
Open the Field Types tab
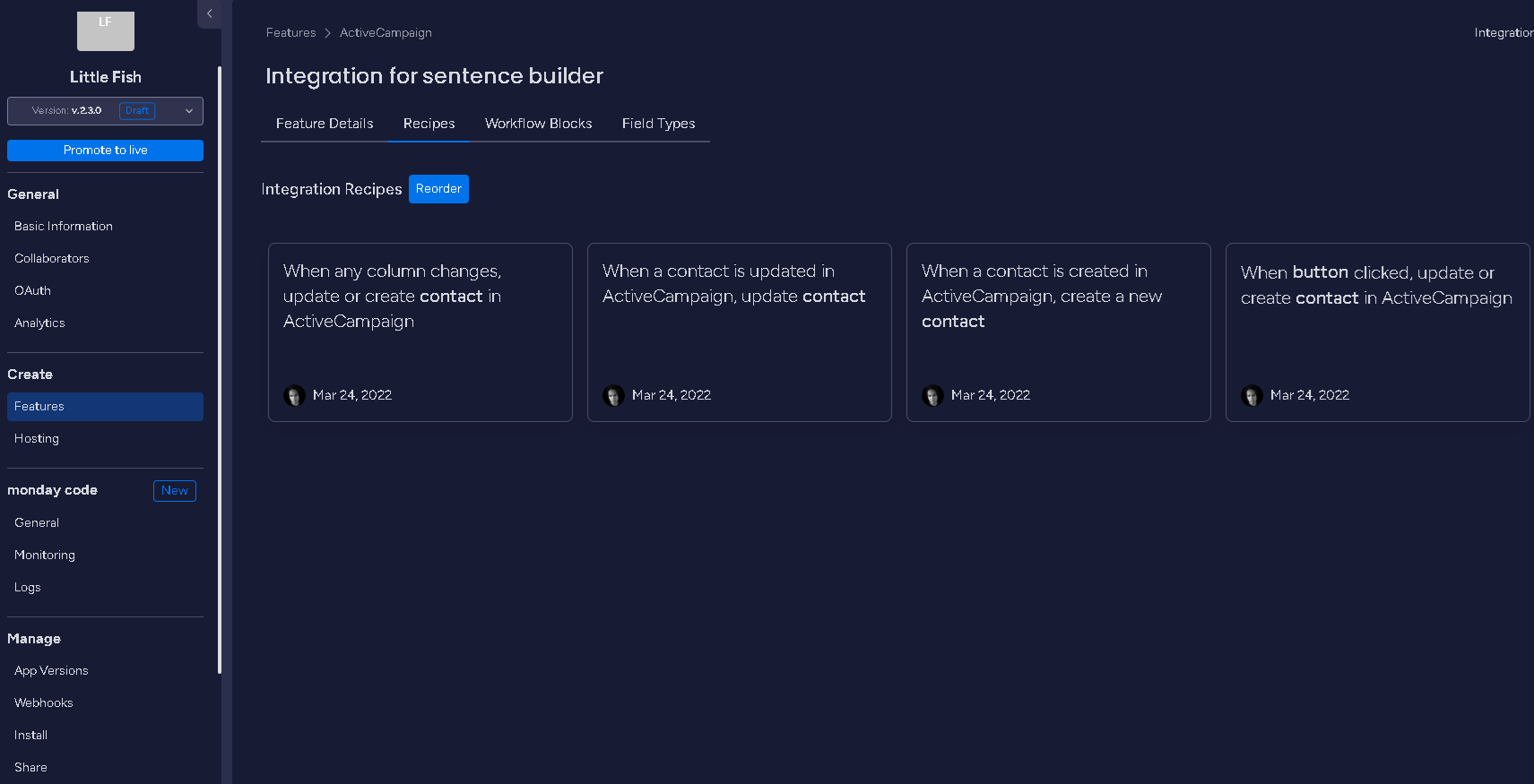coord(659,124)
